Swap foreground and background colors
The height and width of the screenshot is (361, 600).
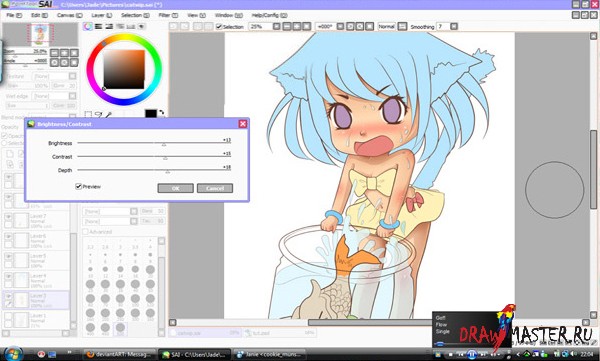(162, 113)
